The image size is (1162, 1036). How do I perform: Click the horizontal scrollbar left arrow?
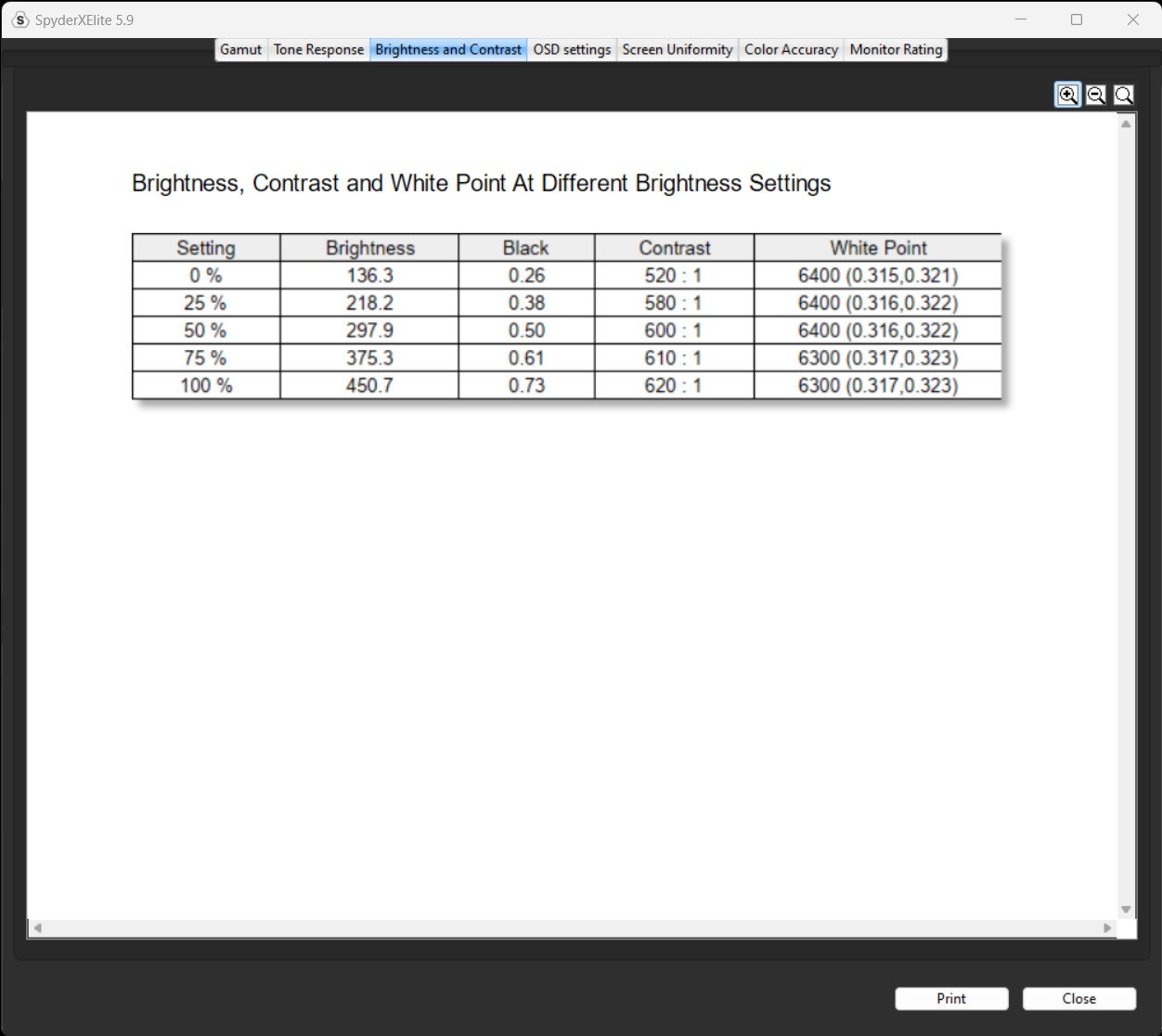(x=37, y=927)
